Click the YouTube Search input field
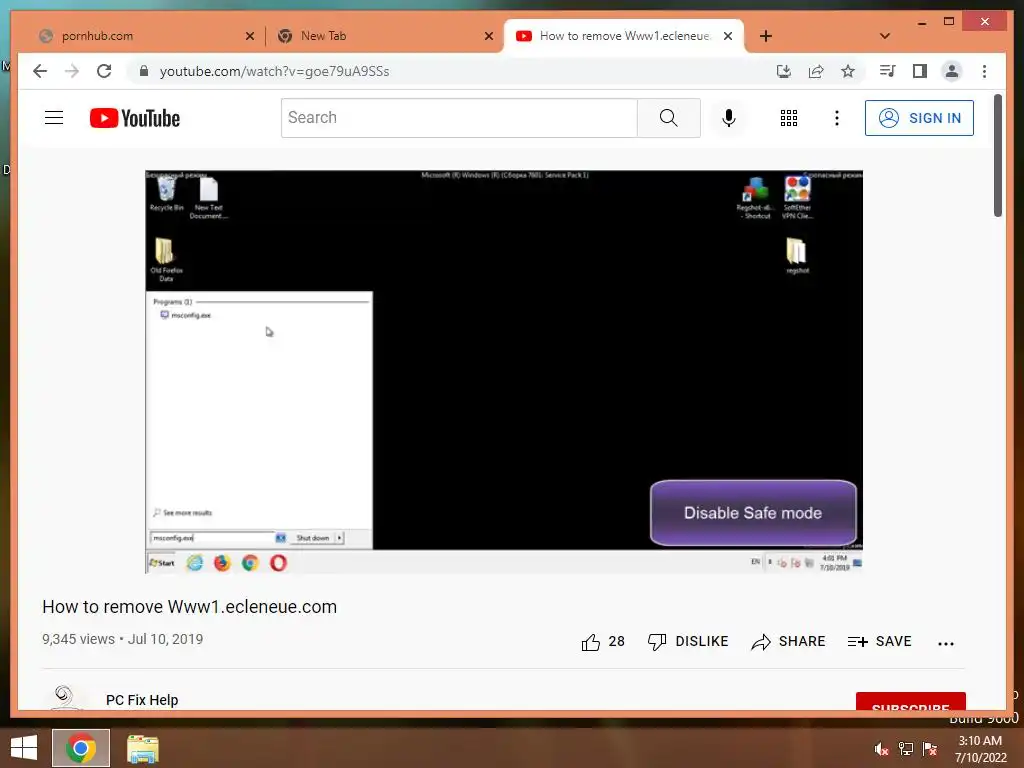Viewport: 1024px width, 768px height. 459,118
